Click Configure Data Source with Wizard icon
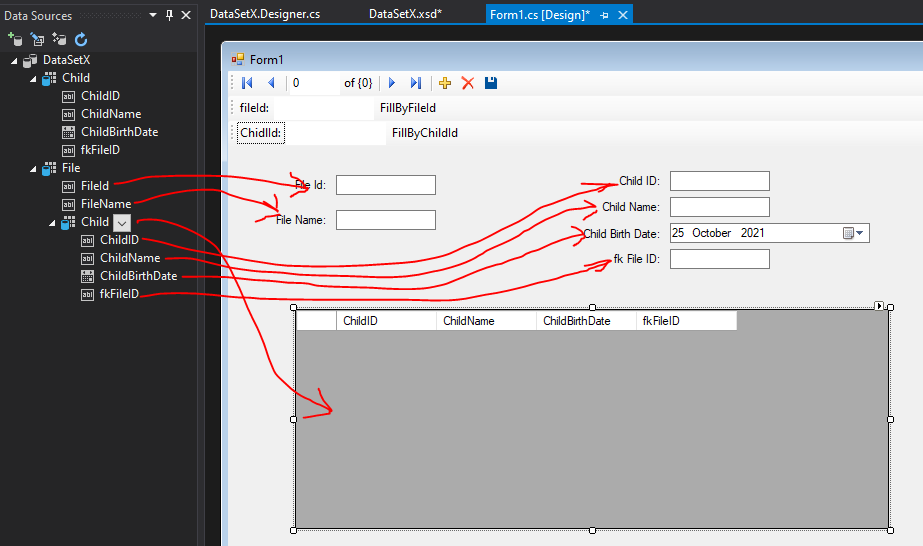Viewport: 923px width, 546px height. point(59,39)
